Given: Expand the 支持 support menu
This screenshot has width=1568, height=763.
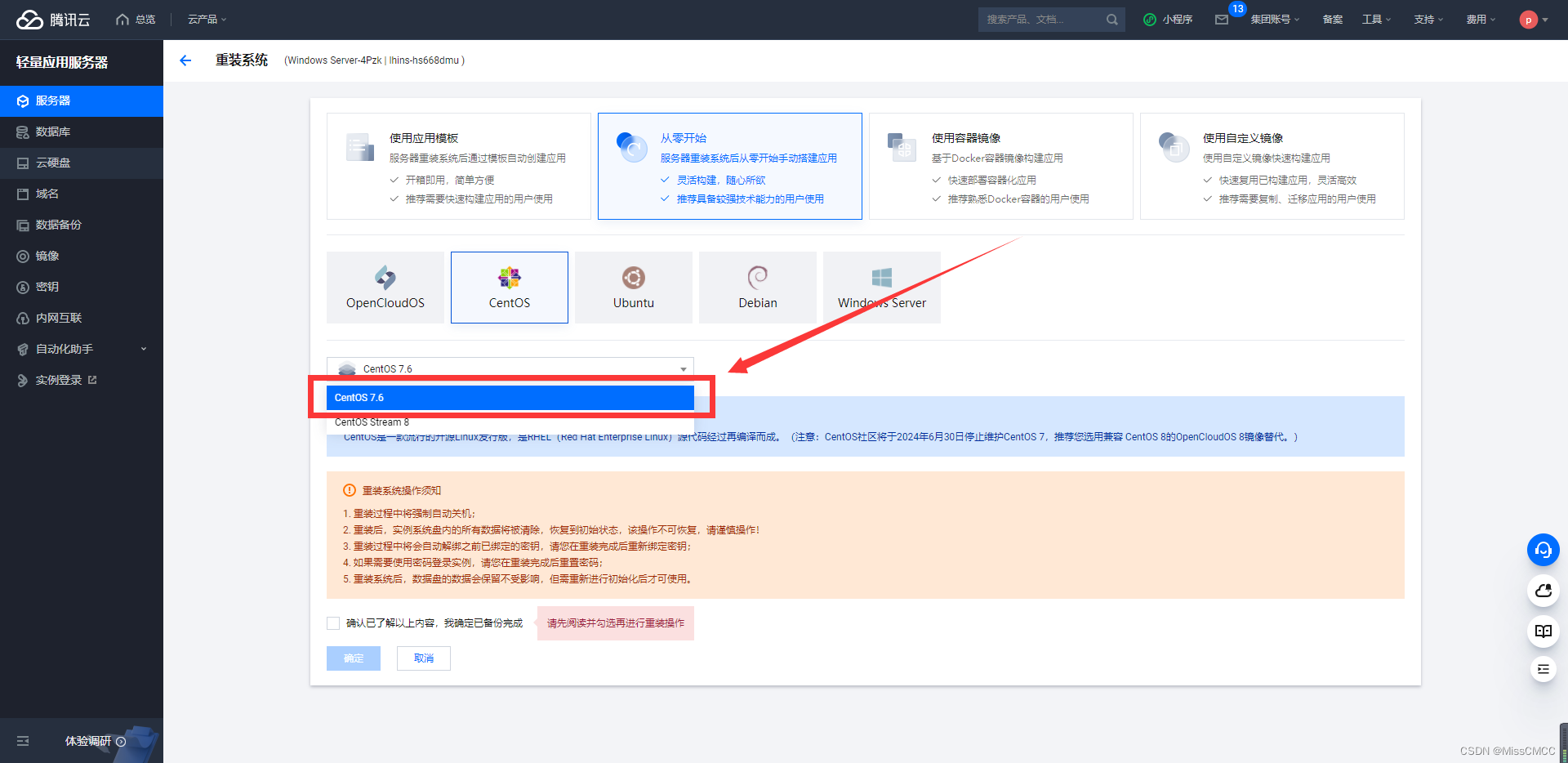Looking at the screenshot, I should pyautogui.click(x=1429, y=20).
